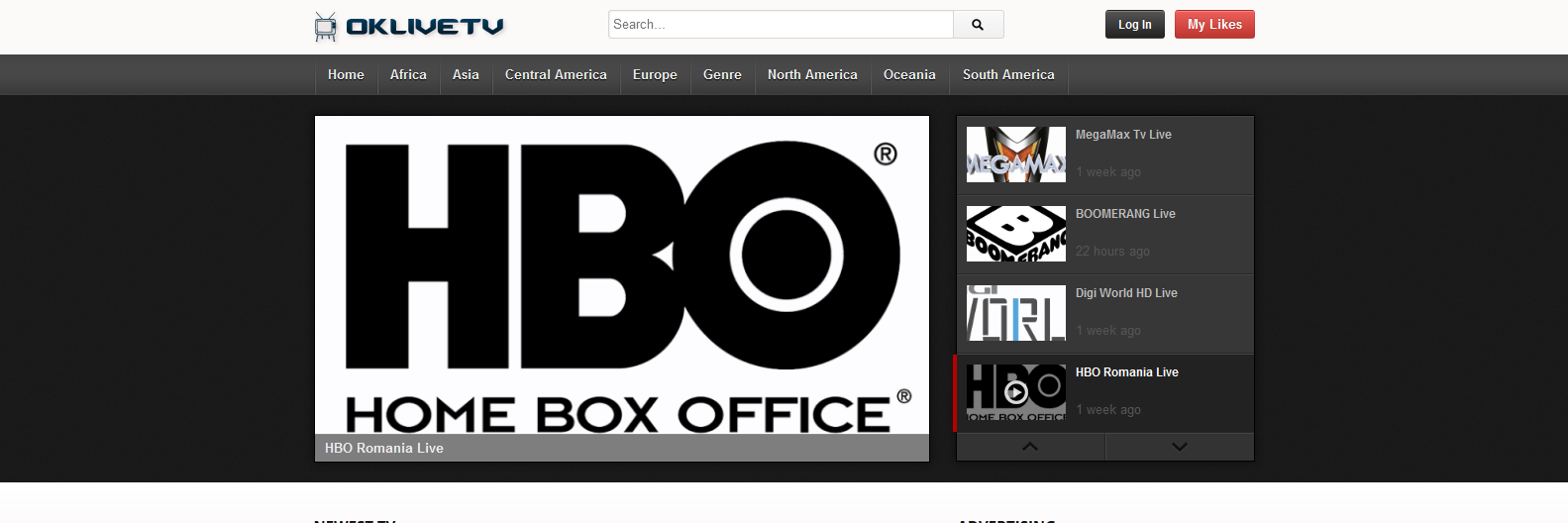Open the Oceania menu
This screenshot has width=1568, height=523.
pyautogui.click(x=909, y=74)
